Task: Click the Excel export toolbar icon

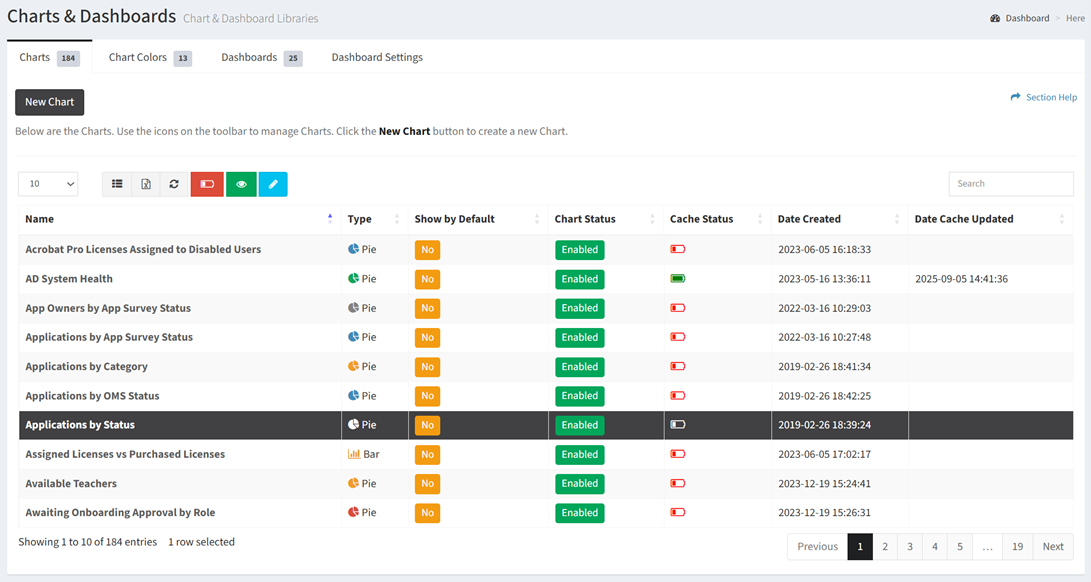Action: (x=146, y=184)
